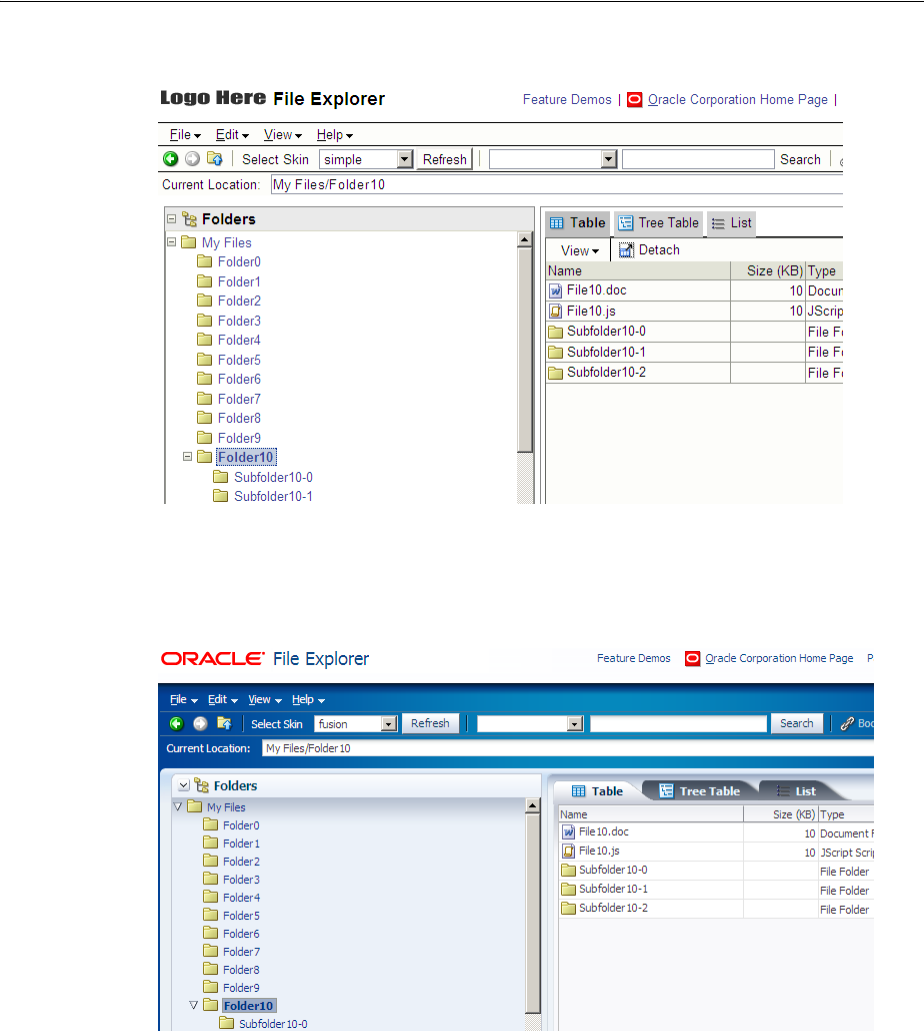Open the Select Skin dropdown showing fusion

click(389, 724)
